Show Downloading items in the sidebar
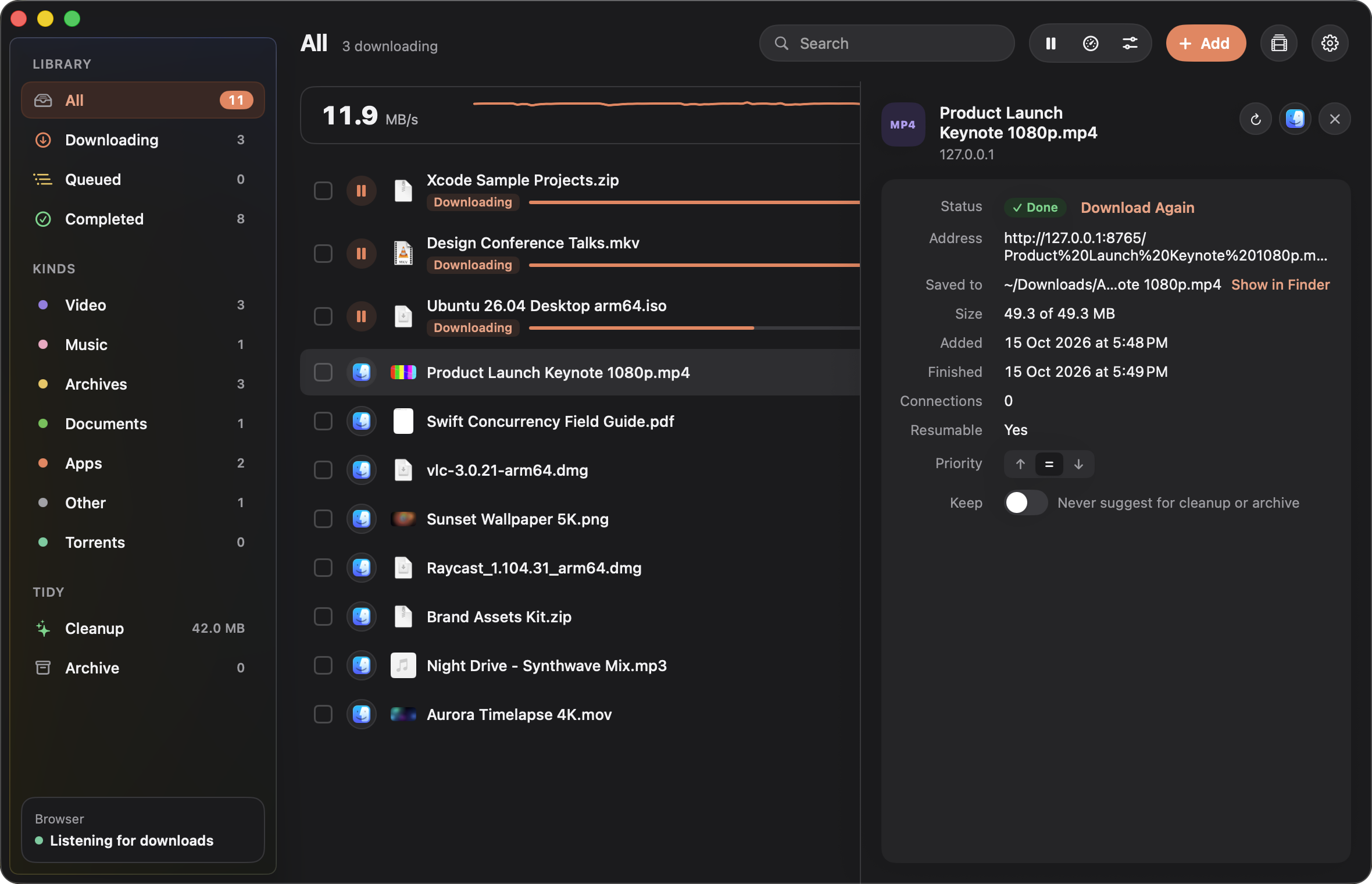The image size is (1372, 884). click(143, 140)
